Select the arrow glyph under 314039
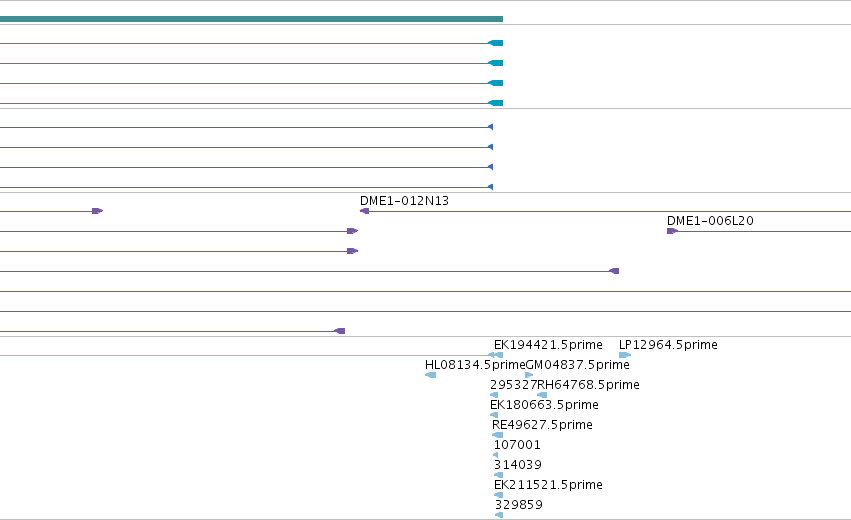 [x=498, y=475]
